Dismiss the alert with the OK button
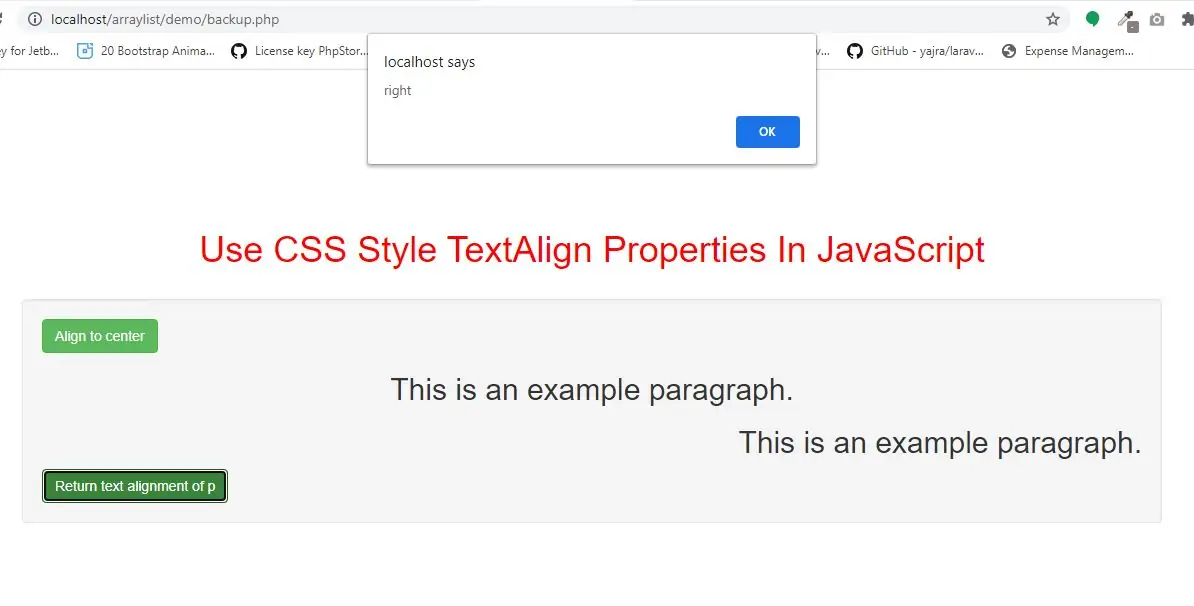Screen dimensions: 1194x606 [x=768, y=132]
